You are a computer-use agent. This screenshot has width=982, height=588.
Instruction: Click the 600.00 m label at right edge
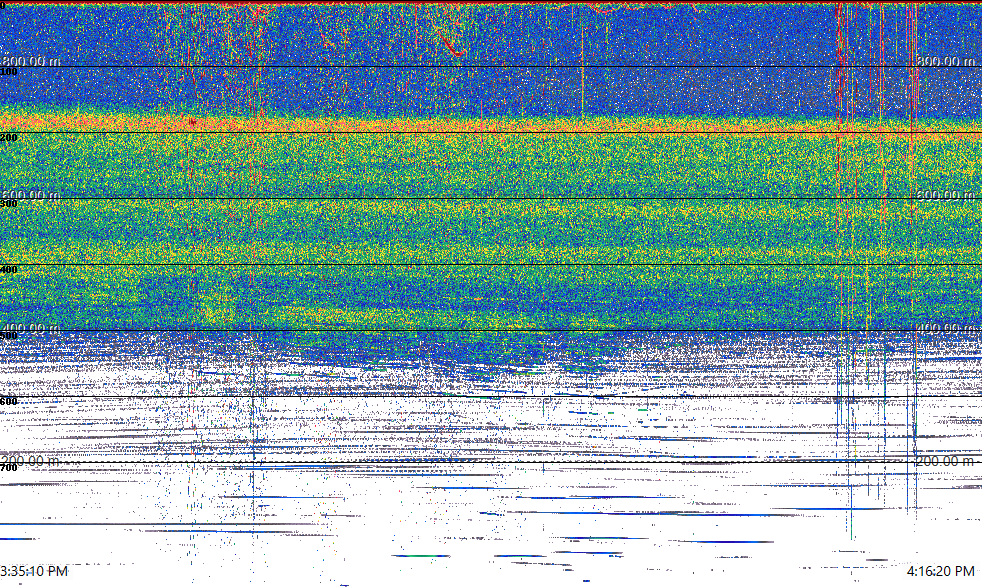click(946, 195)
